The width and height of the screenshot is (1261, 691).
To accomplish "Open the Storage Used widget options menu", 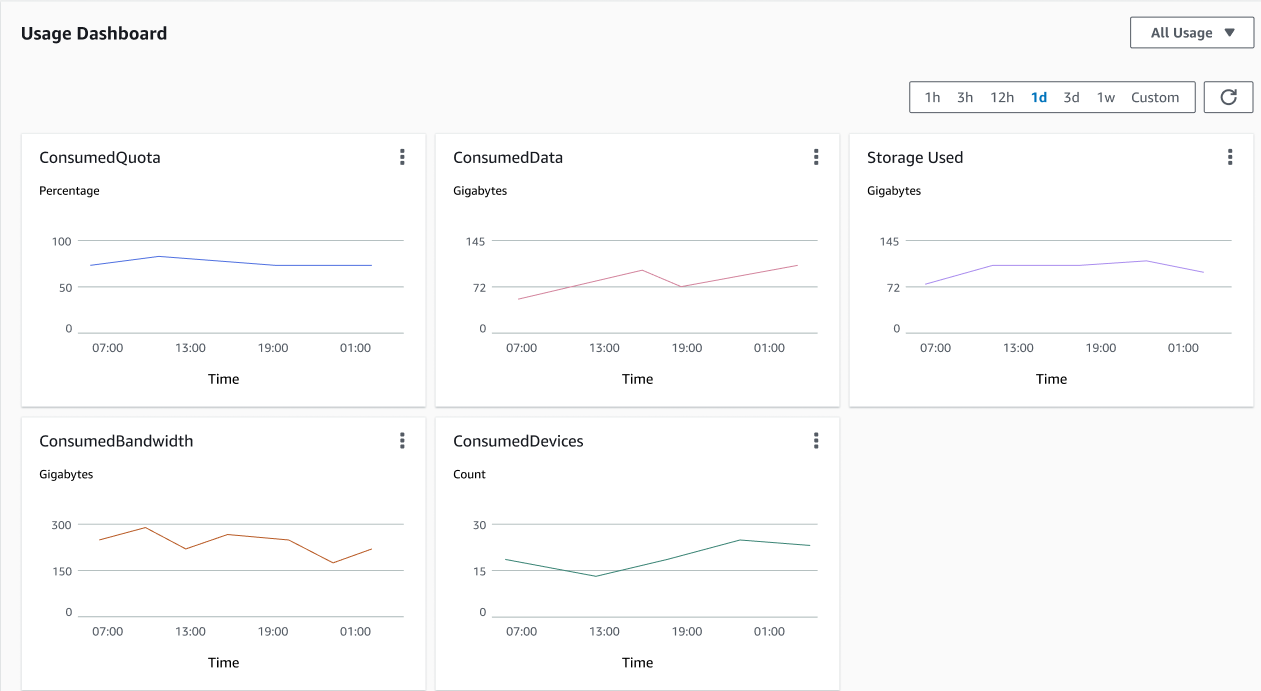I will click(1230, 157).
